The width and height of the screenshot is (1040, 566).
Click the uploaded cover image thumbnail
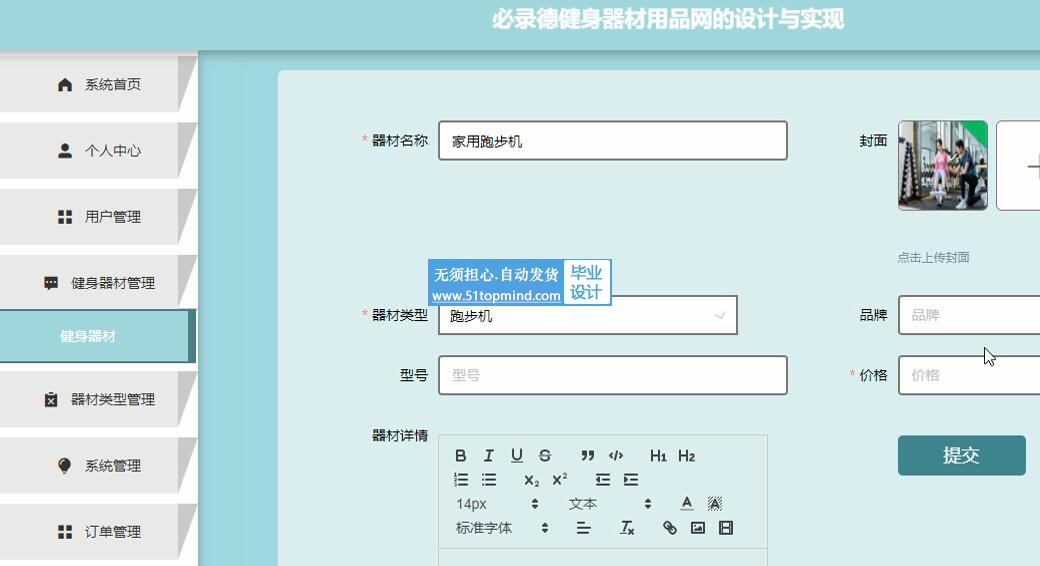[x=942, y=166]
